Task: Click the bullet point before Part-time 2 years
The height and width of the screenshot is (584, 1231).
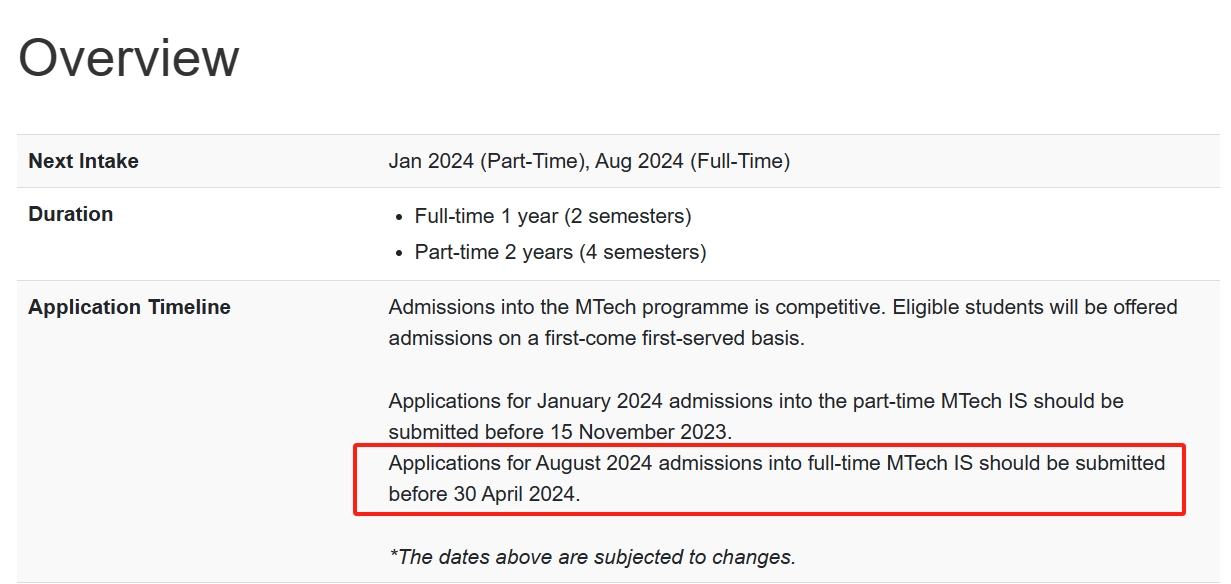Action: tap(401, 253)
